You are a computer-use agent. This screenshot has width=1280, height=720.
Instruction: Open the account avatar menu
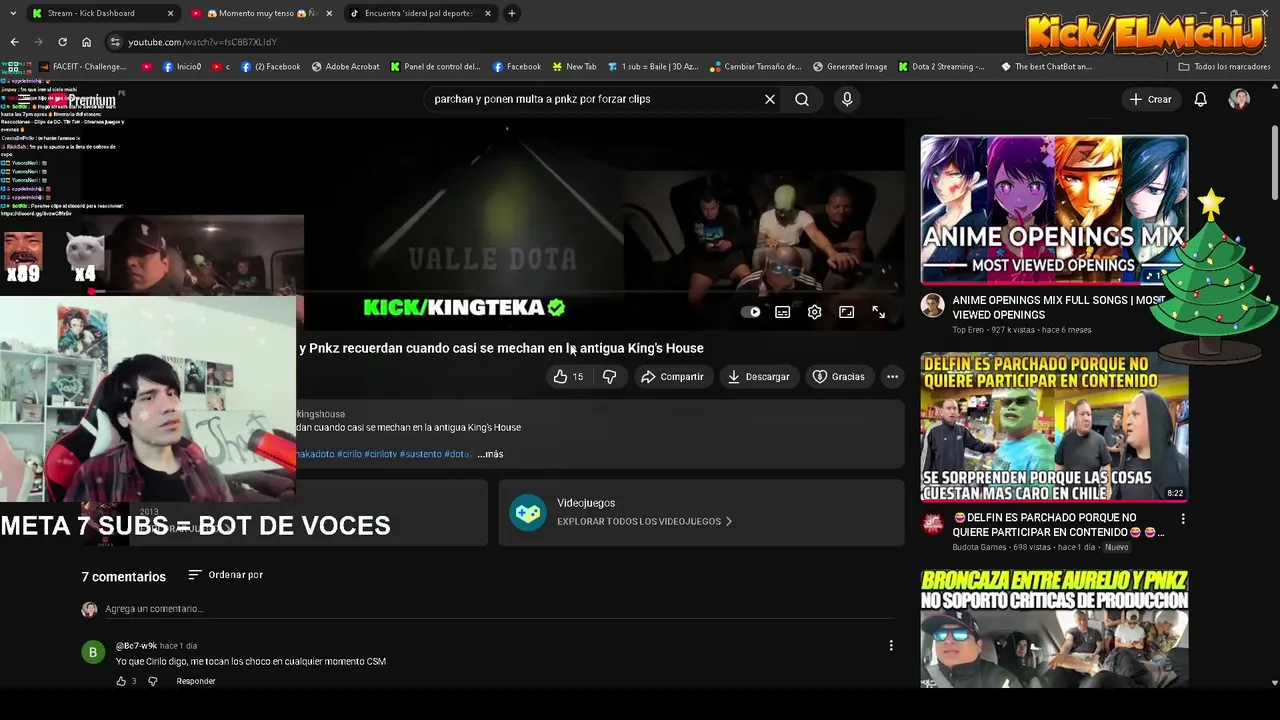1239,99
